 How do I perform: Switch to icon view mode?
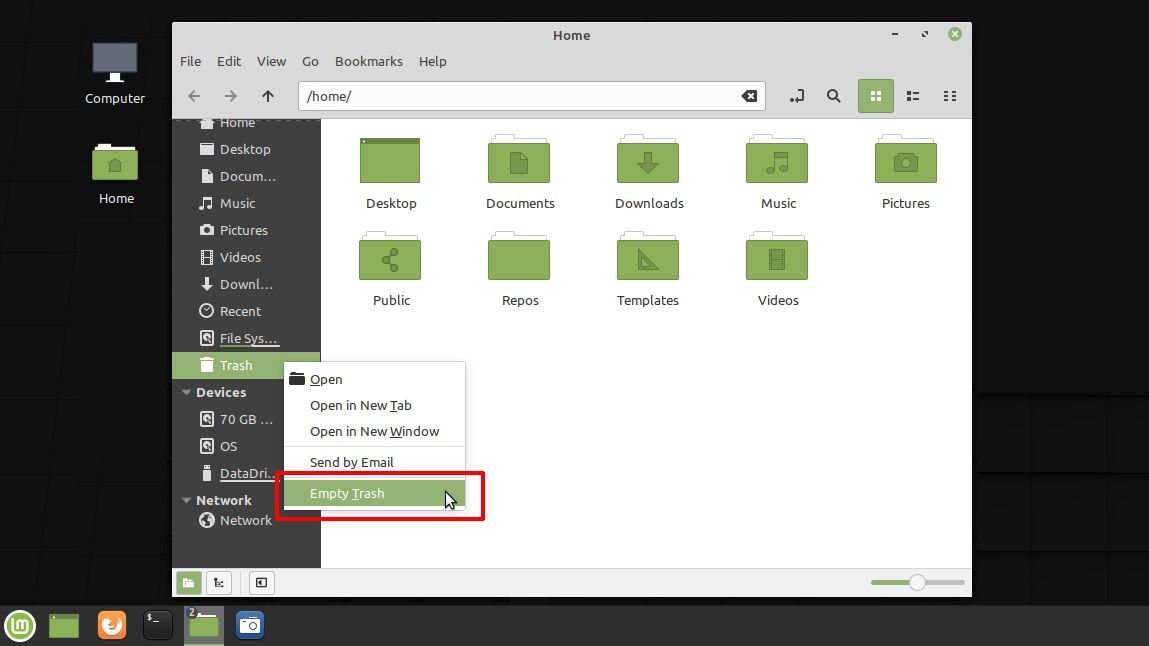[x=876, y=96]
